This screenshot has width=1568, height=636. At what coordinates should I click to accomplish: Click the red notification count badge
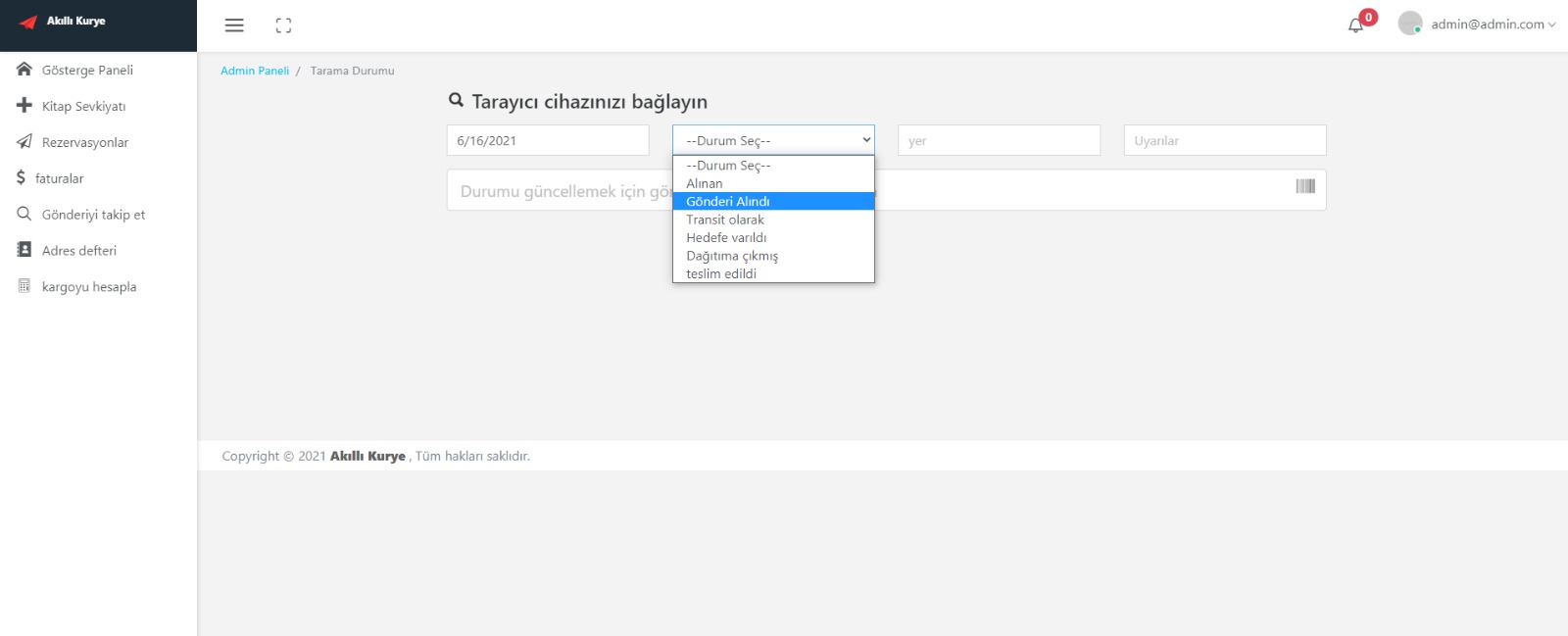1369,18
